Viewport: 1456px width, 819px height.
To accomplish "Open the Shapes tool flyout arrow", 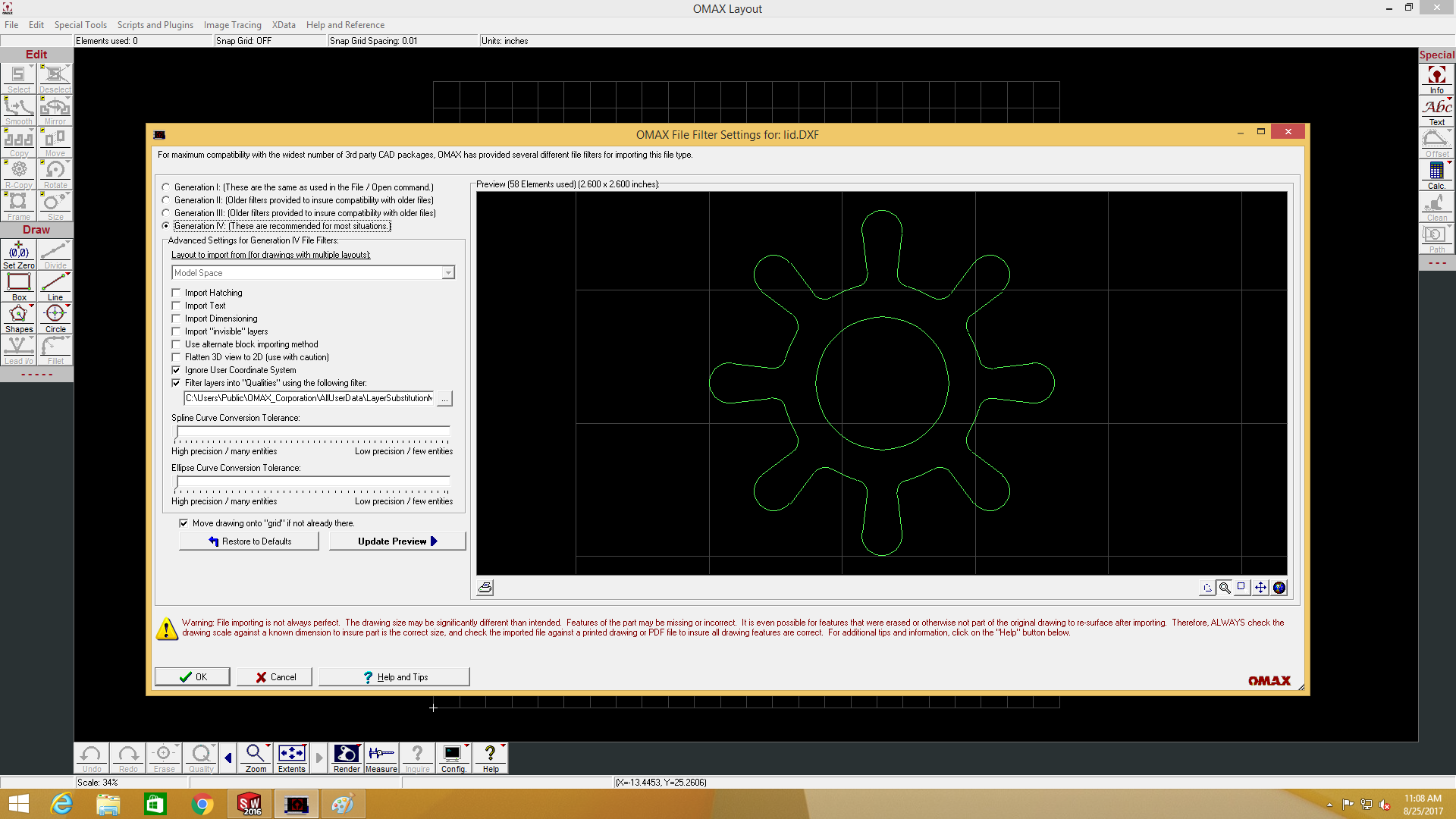I will [32, 306].
